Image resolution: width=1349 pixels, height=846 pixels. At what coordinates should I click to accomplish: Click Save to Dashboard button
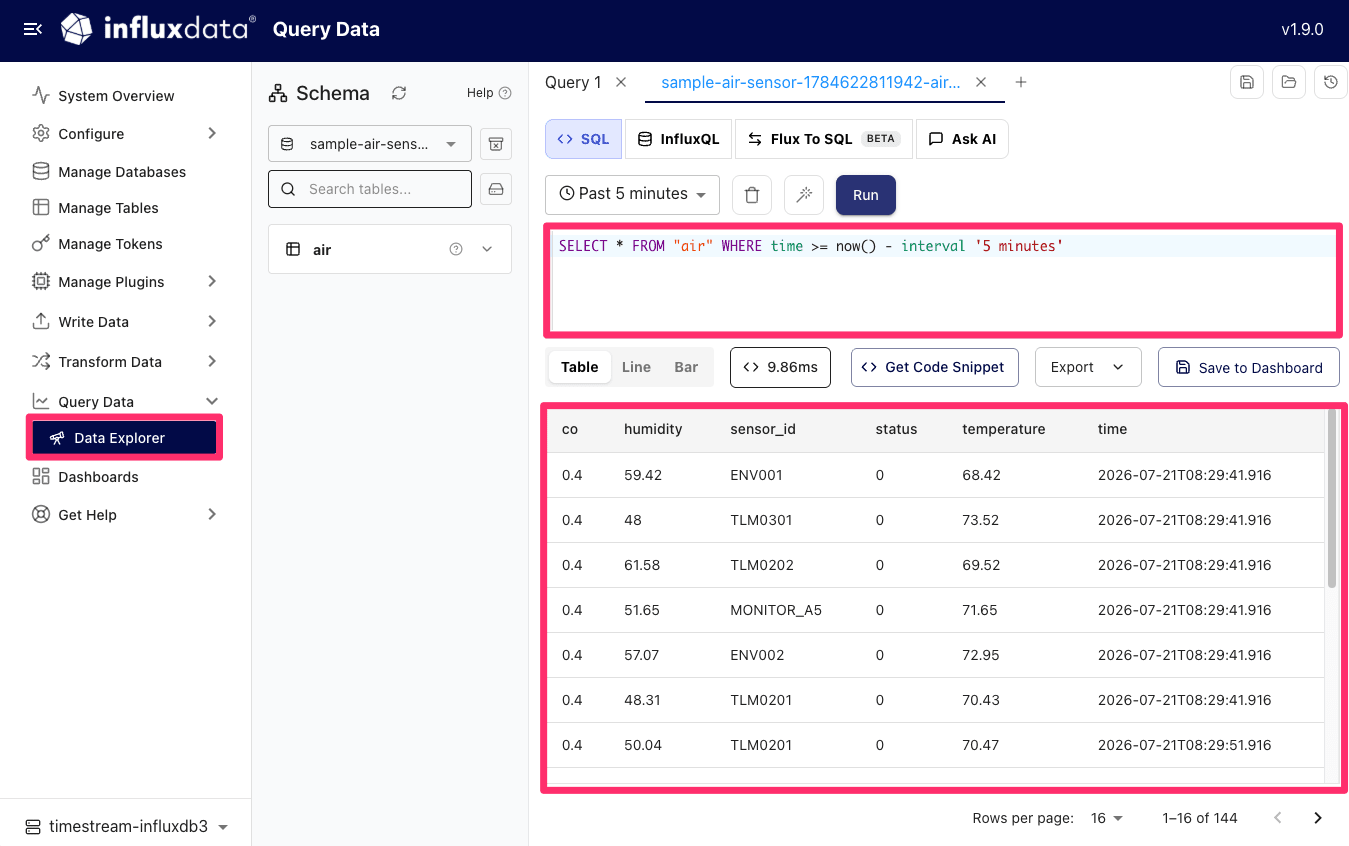1248,367
